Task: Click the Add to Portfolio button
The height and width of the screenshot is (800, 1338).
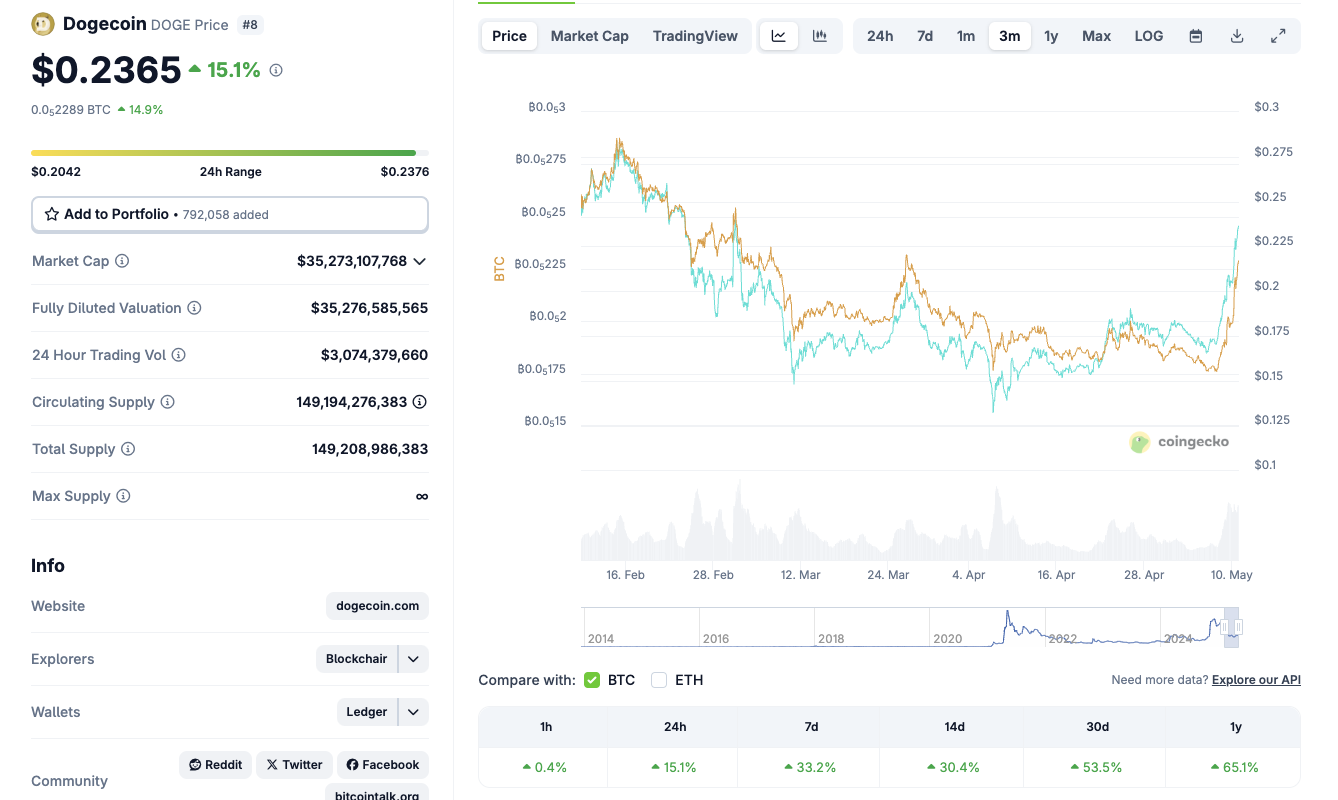Action: click(x=230, y=214)
